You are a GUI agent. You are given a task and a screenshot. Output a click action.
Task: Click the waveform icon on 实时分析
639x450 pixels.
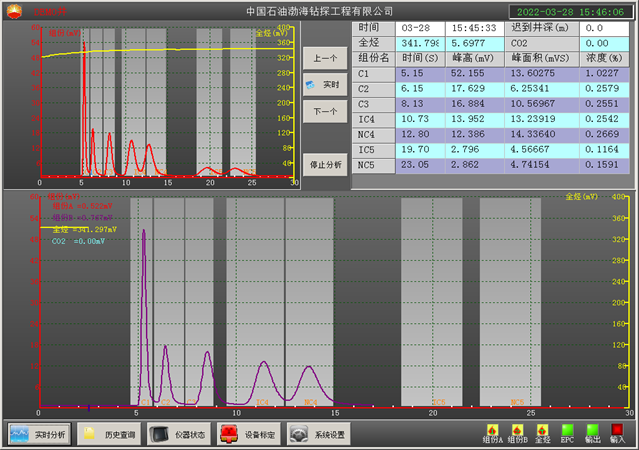tap(20, 434)
